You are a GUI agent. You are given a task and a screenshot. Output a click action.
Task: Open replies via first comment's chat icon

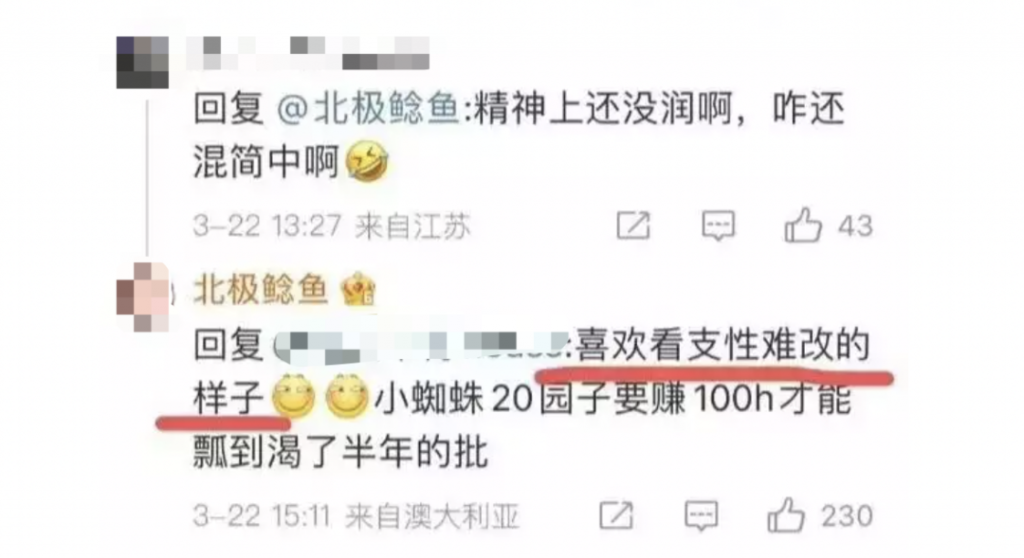pos(718,227)
